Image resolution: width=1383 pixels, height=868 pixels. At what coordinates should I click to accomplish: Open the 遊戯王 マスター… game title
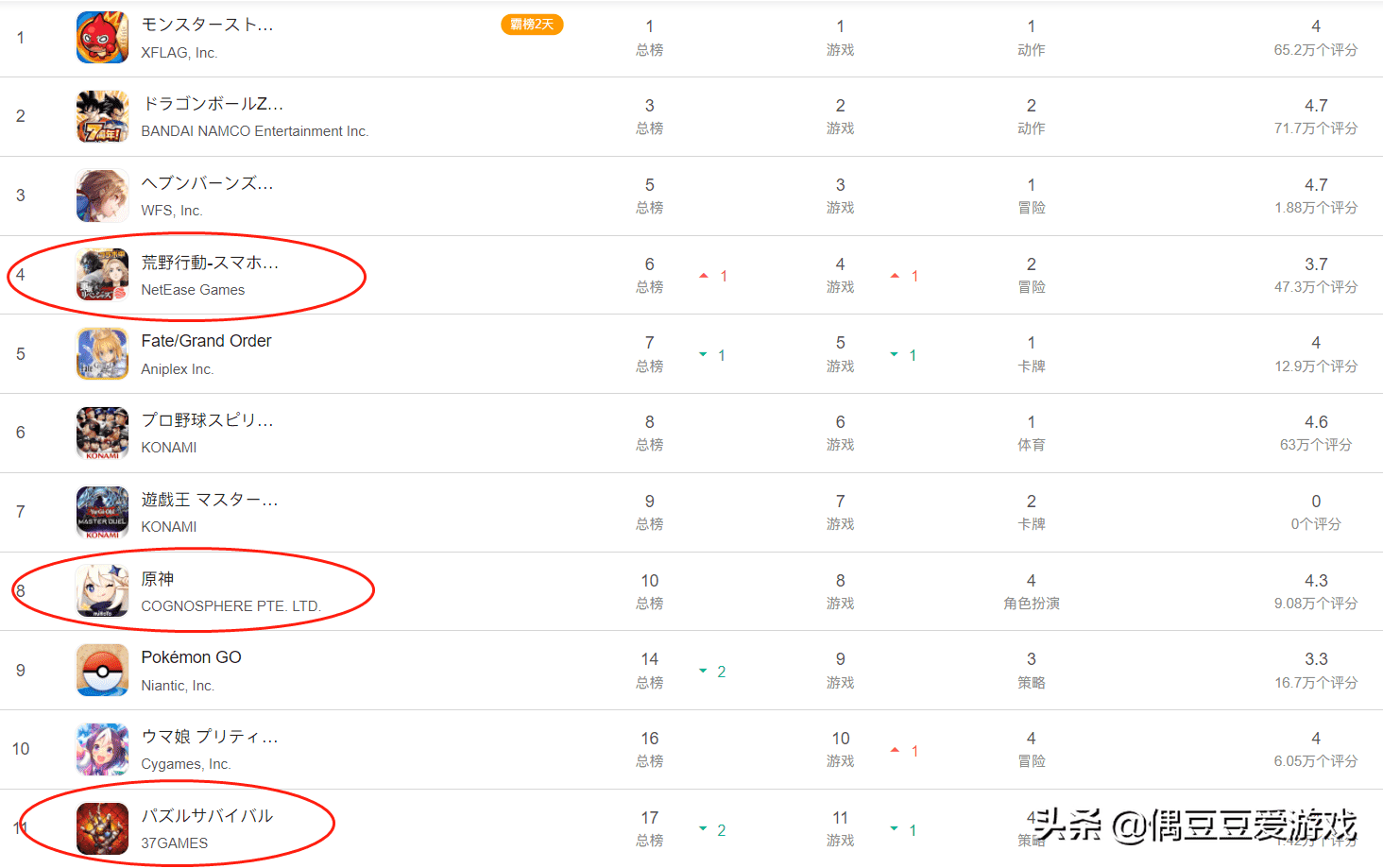tap(210, 500)
